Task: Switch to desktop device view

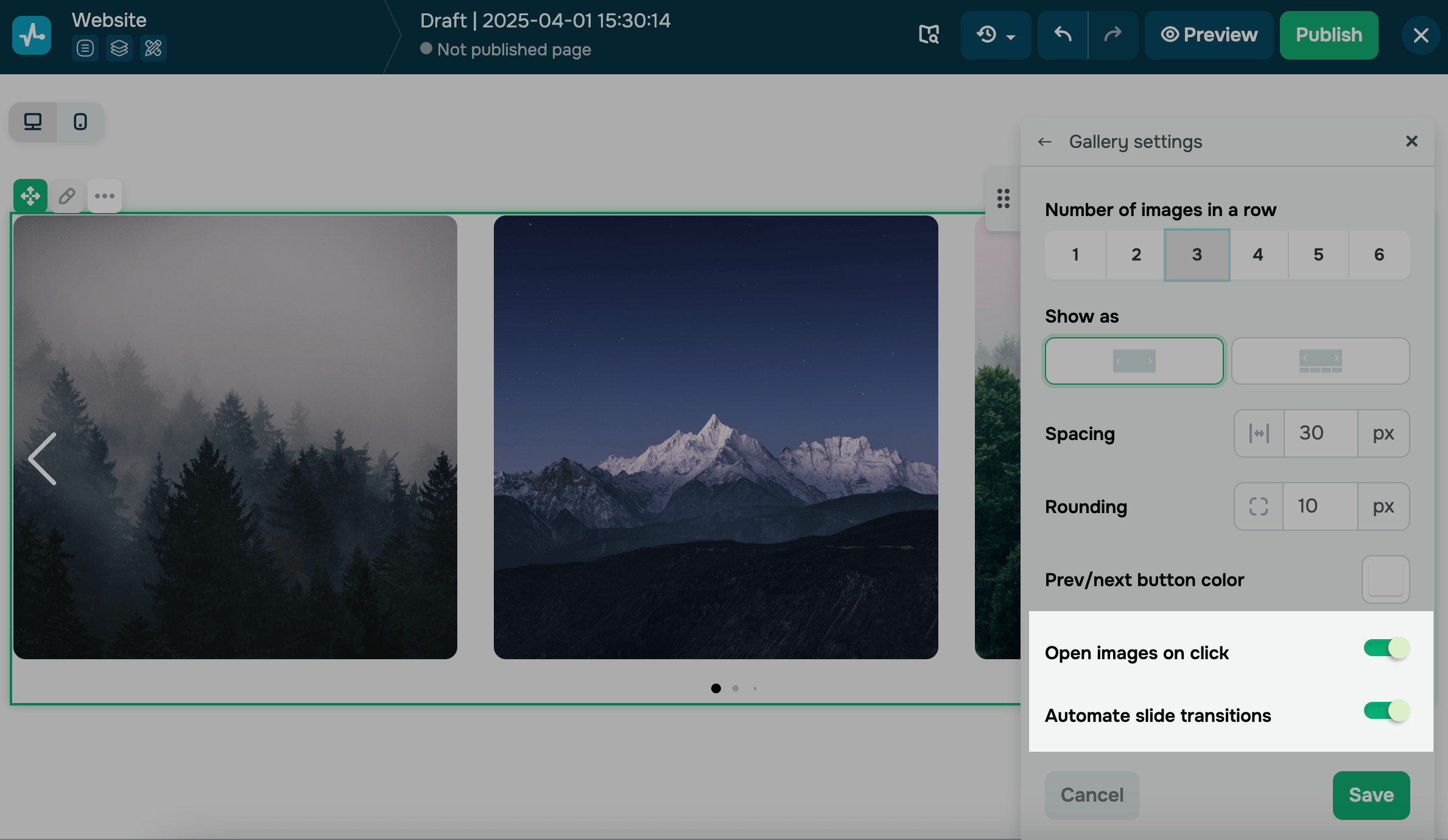Action: pos(33,122)
